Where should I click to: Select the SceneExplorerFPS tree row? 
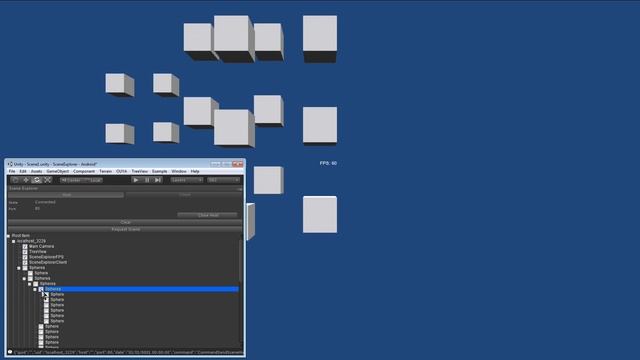coord(46,257)
